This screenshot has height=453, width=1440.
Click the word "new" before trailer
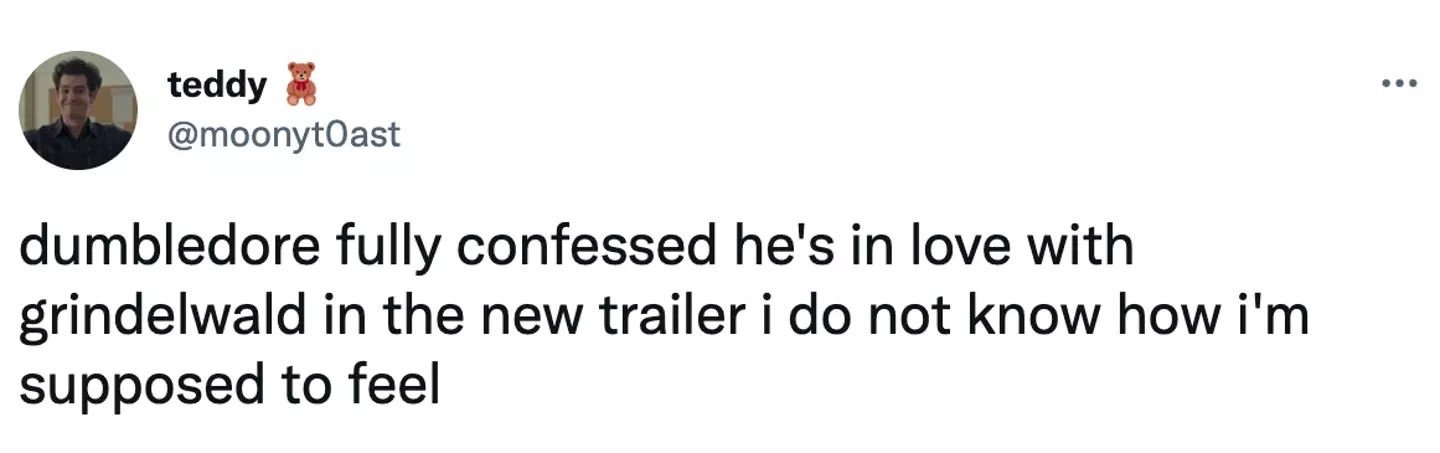coord(539,317)
